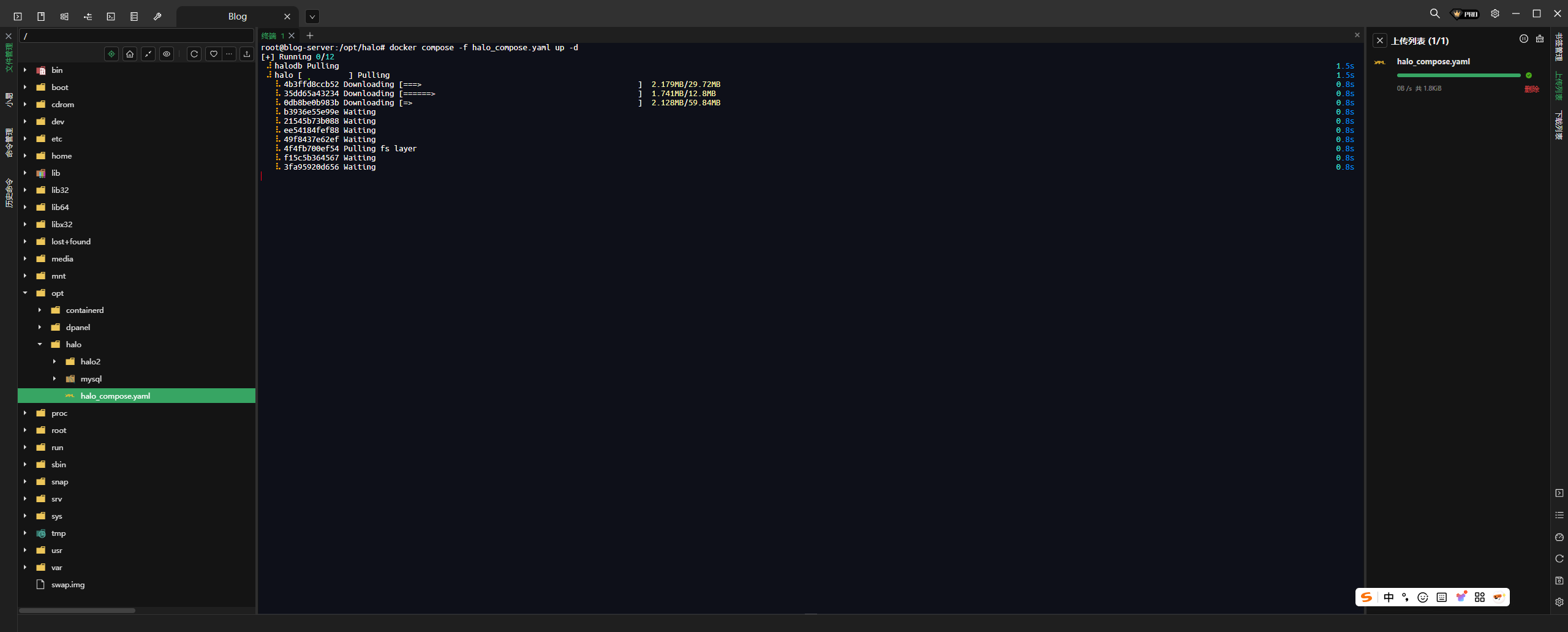Viewport: 1568px width, 632px height.
Task: Select the 下载列表 side tab
Action: tap(1559, 126)
